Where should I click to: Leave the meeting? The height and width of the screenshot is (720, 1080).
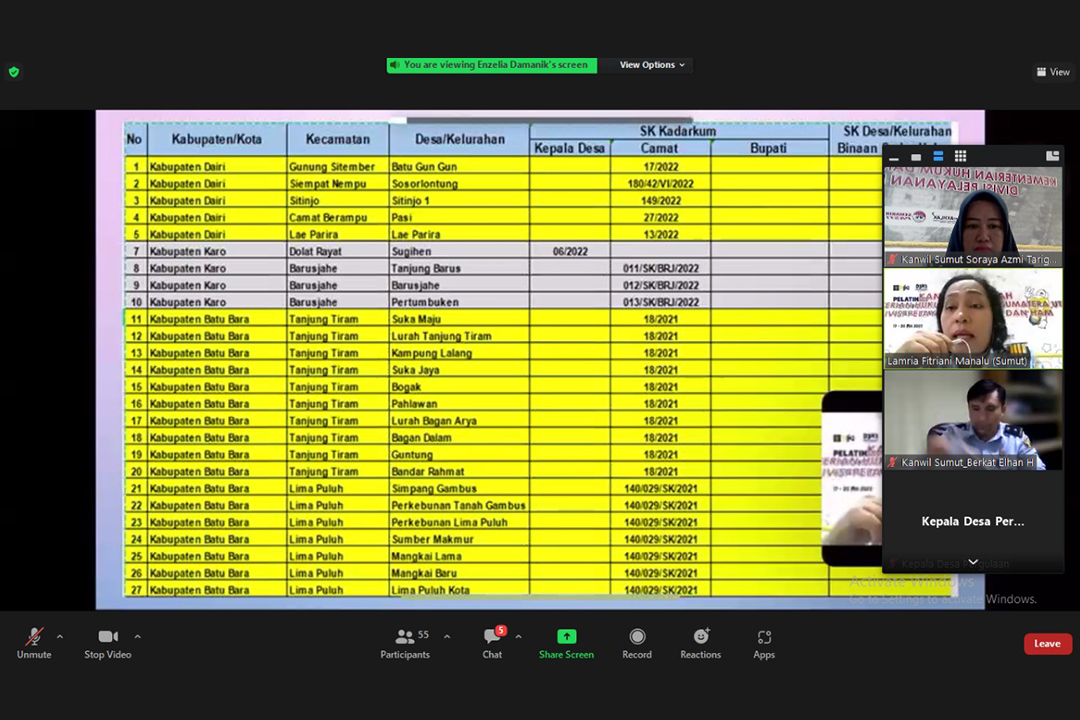(x=1047, y=644)
